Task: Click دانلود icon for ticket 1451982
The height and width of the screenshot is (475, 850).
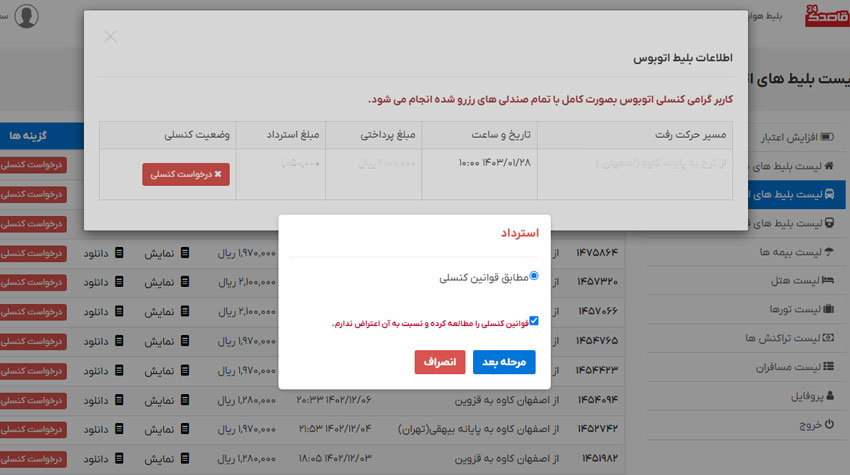Action: tap(119, 458)
